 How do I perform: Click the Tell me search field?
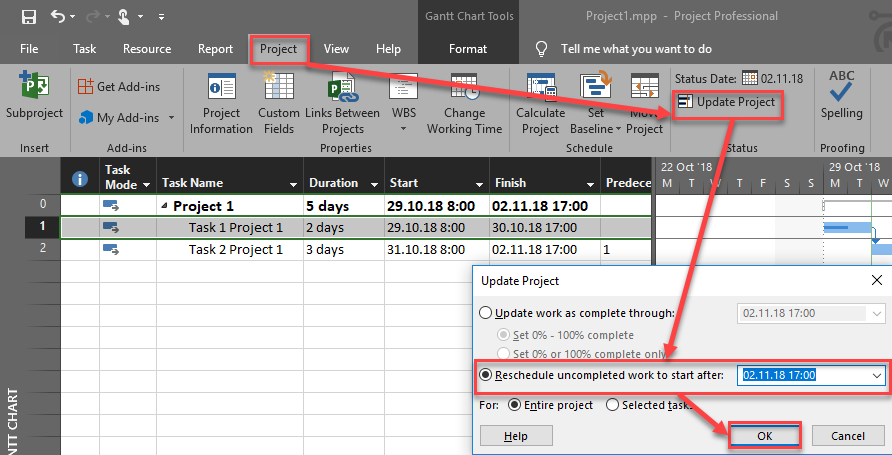click(635, 49)
